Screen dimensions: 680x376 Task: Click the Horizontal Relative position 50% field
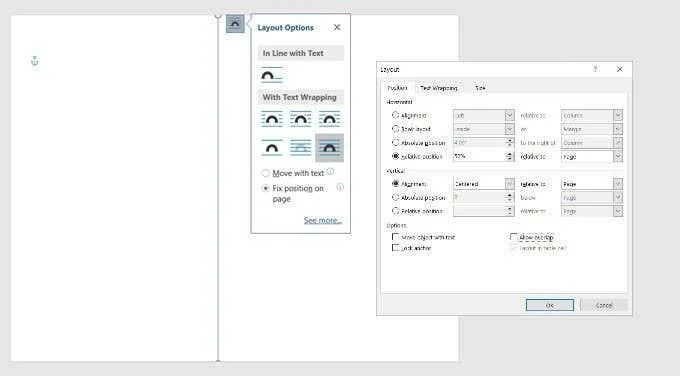pos(479,156)
